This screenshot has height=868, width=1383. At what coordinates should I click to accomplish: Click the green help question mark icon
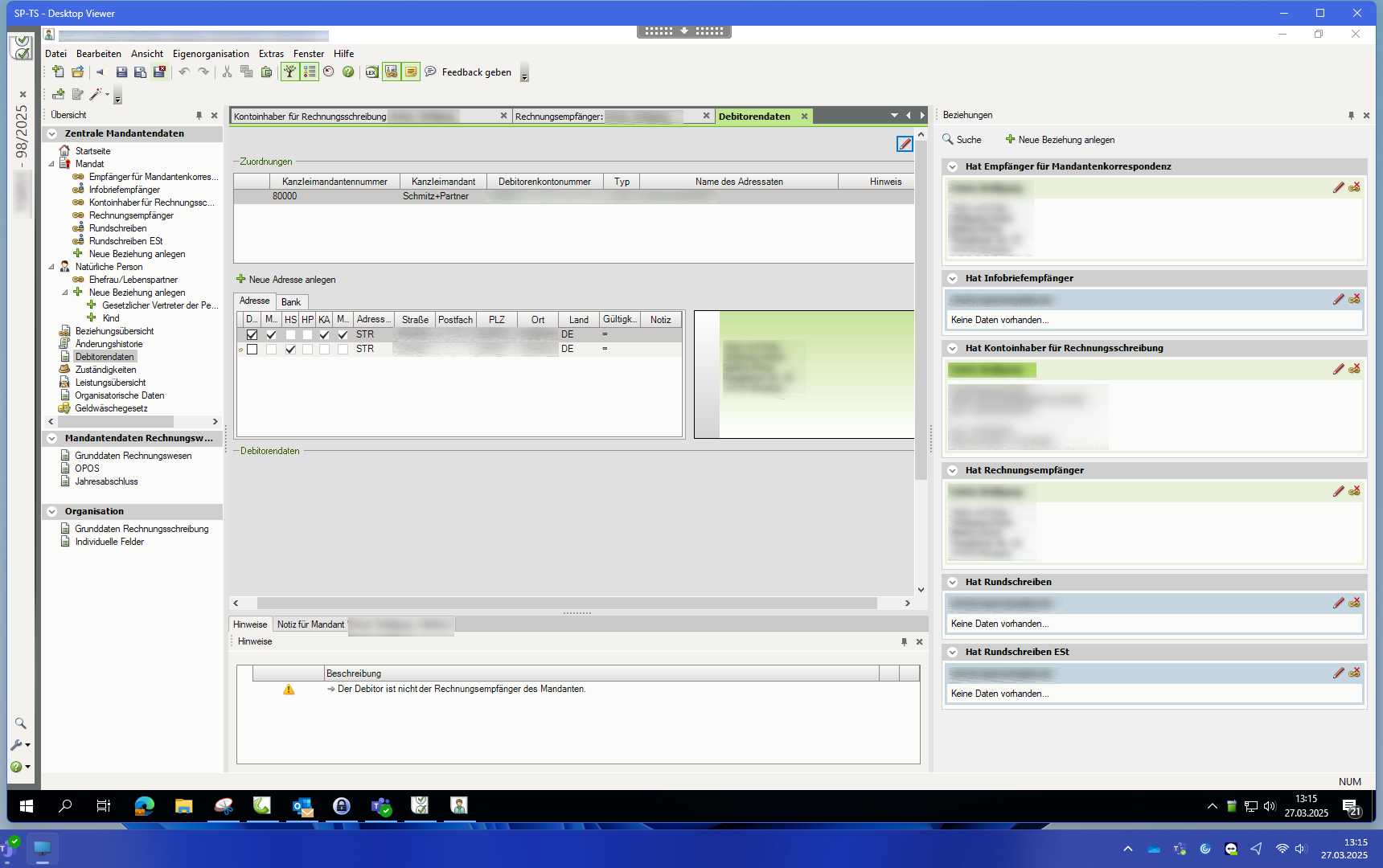click(348, 72)
